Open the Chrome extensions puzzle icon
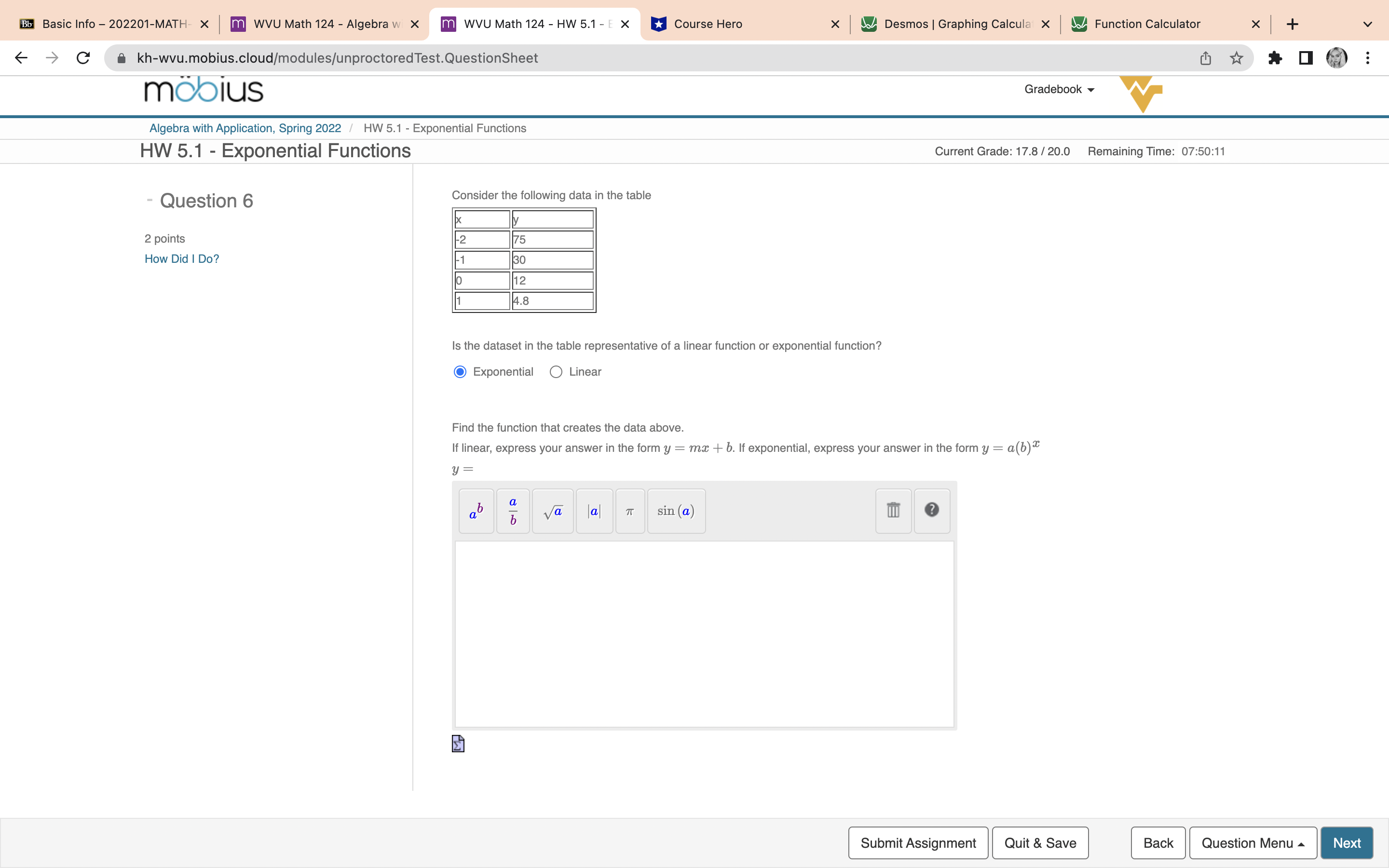 (1275, 57)
